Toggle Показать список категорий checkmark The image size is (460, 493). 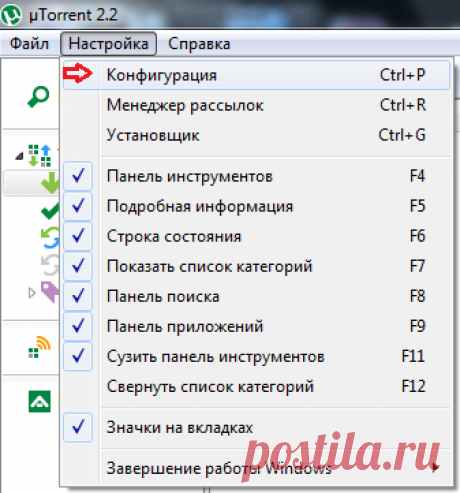tap(78, 266)
